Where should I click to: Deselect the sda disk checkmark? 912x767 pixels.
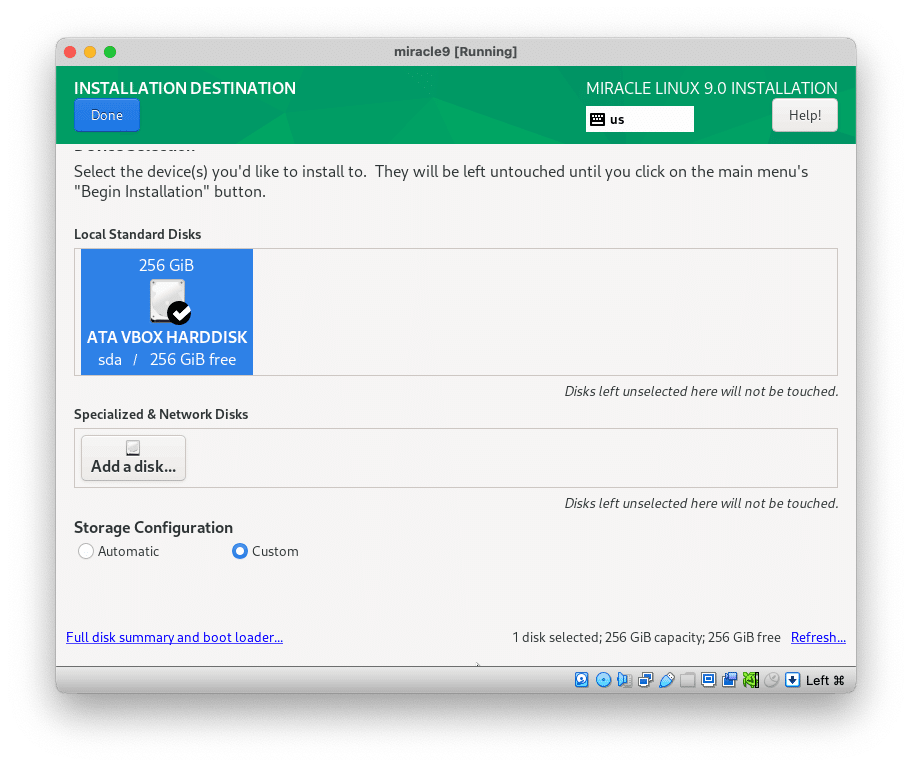180,313
